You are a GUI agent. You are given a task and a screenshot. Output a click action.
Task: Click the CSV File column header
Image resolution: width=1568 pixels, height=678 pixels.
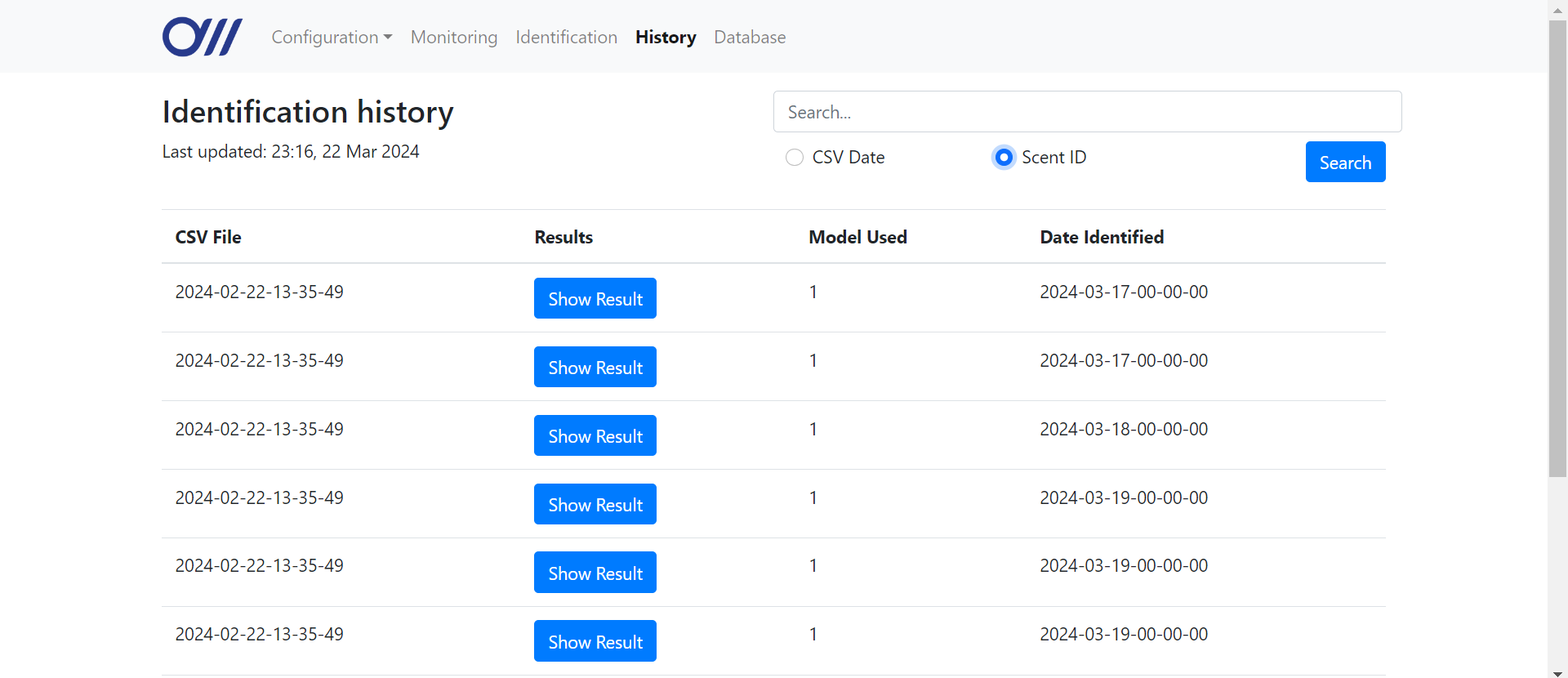[x=208, y=237]
